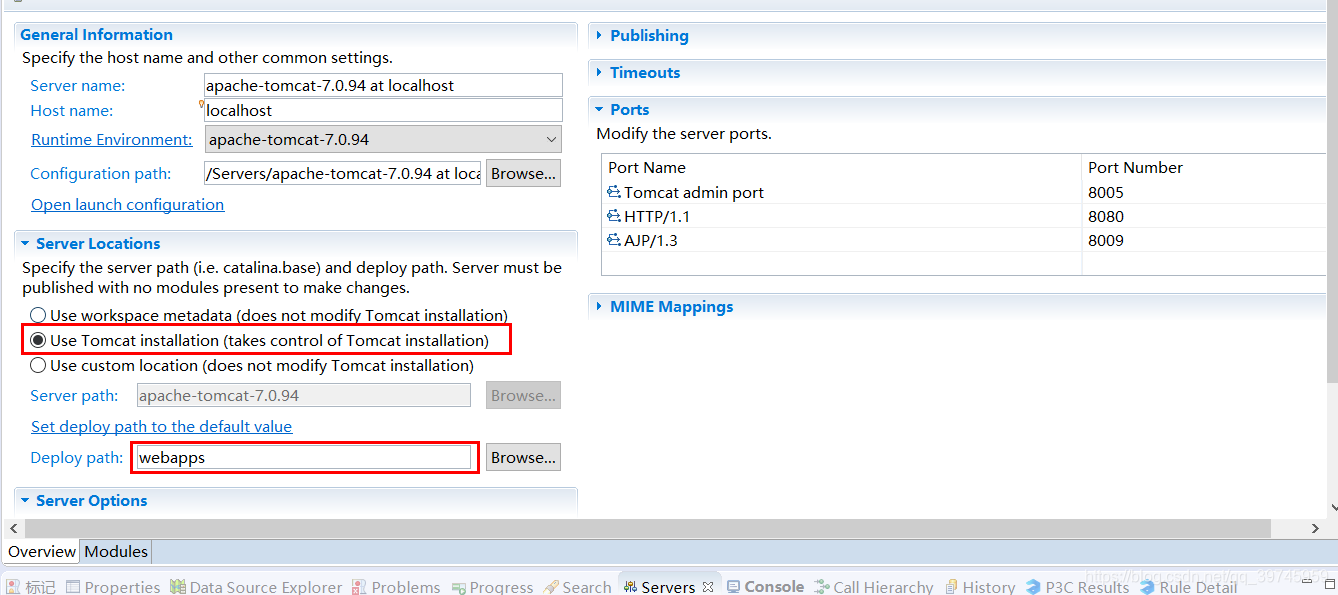Focus the Configuration path field
The width and height of the screenshot is (1338, 595).
click(x=343, y=173)
